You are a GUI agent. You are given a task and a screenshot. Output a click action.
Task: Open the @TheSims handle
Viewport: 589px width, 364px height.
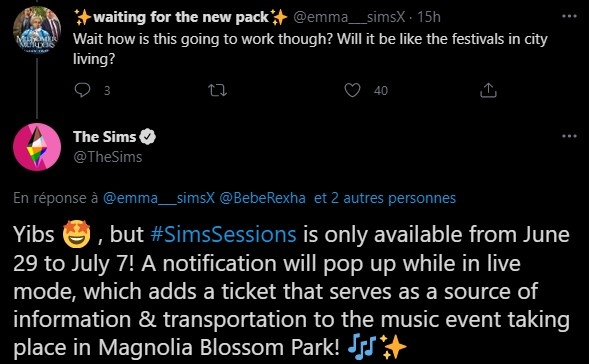(108, 157)
